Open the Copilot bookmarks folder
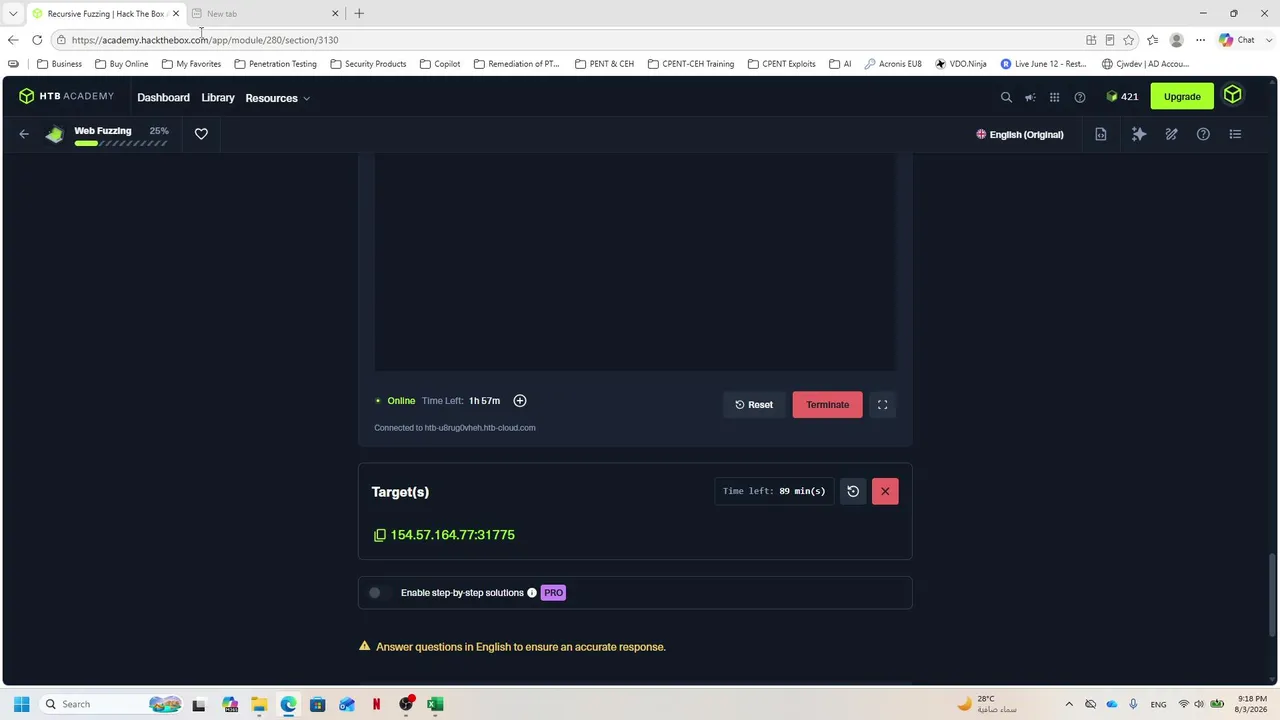 pos(440,64)
